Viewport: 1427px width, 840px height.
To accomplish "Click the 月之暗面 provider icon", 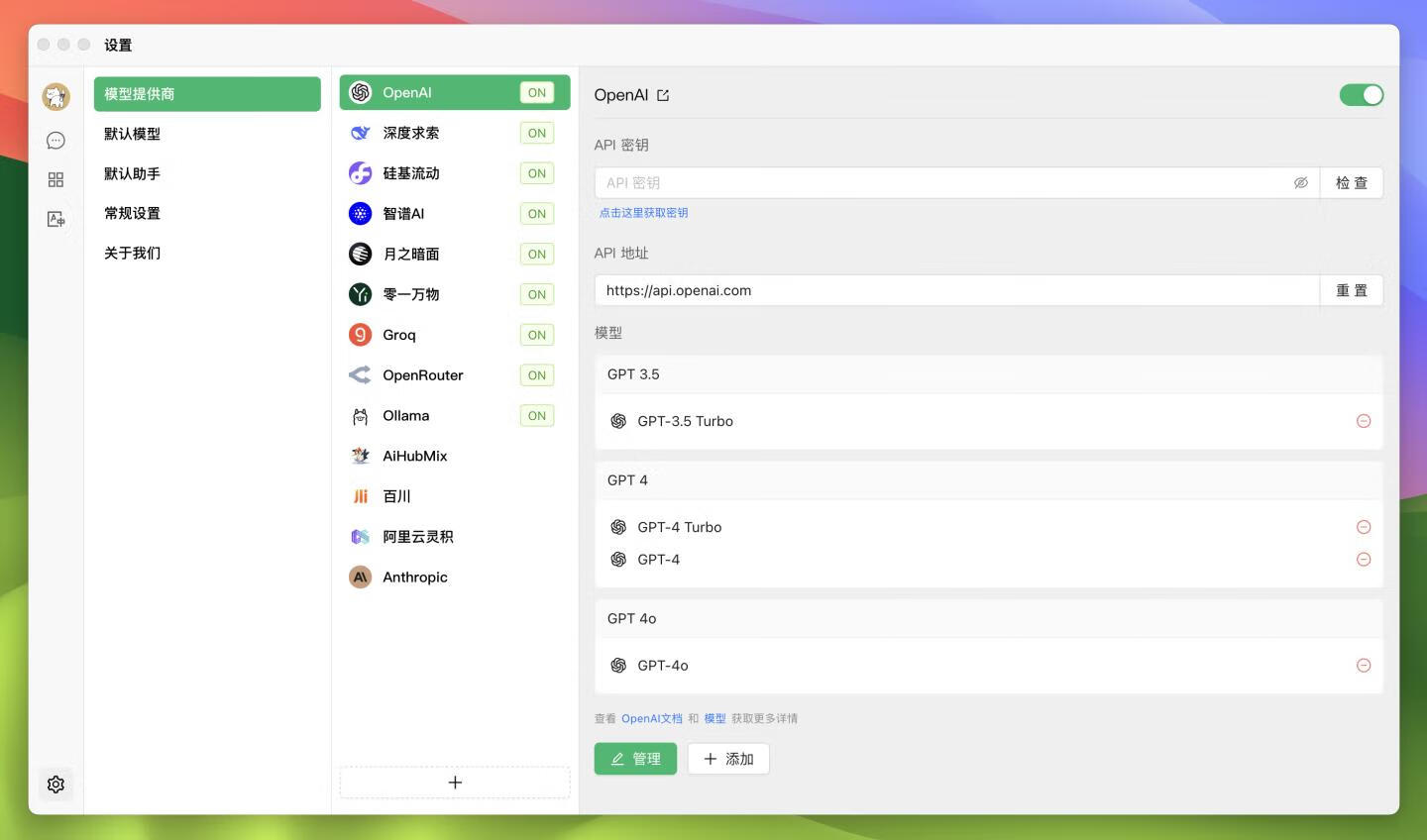I will click(361, 254).
